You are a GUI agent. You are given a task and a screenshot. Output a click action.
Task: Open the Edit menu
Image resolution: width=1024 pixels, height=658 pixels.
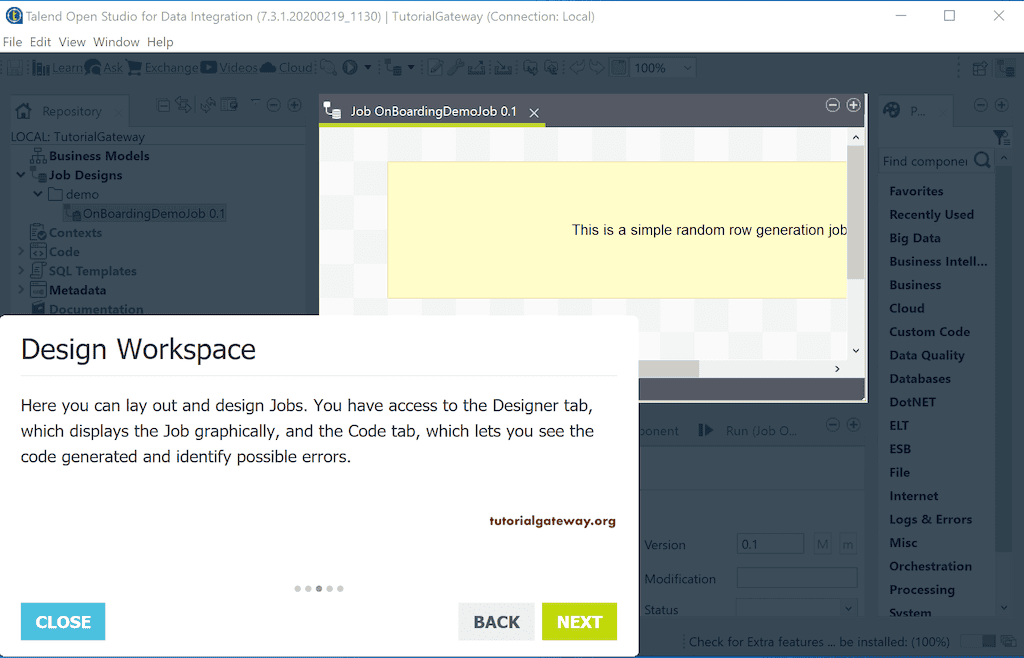point(40,42)
